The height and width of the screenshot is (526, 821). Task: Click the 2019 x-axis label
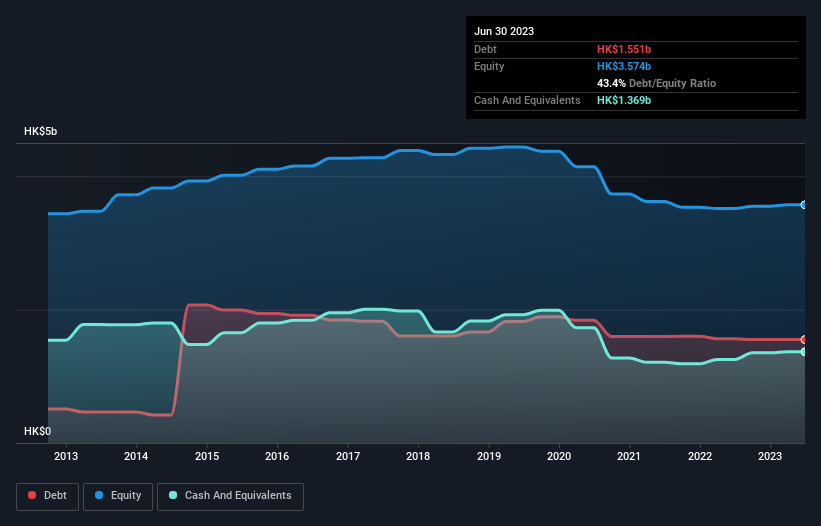(489, 456)
